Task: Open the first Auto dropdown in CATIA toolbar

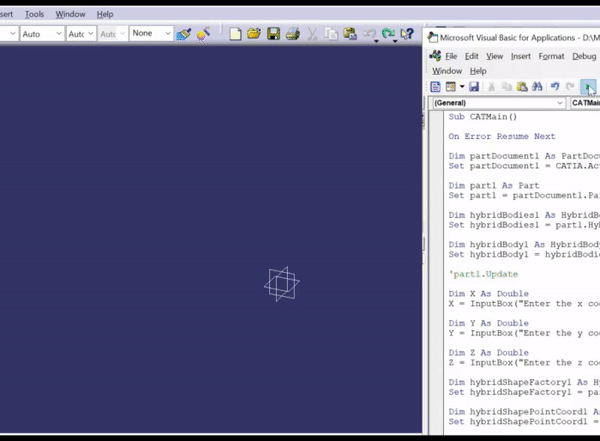Action: click(x=42, y=34)
